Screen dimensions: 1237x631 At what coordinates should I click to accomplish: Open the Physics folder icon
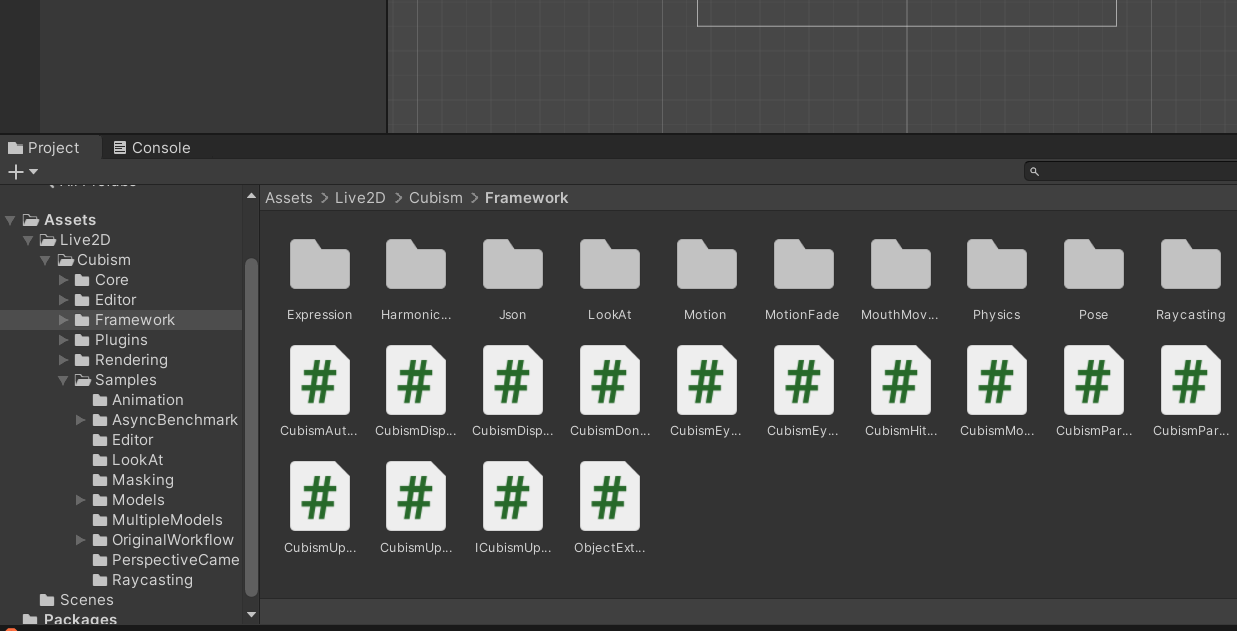996,266
